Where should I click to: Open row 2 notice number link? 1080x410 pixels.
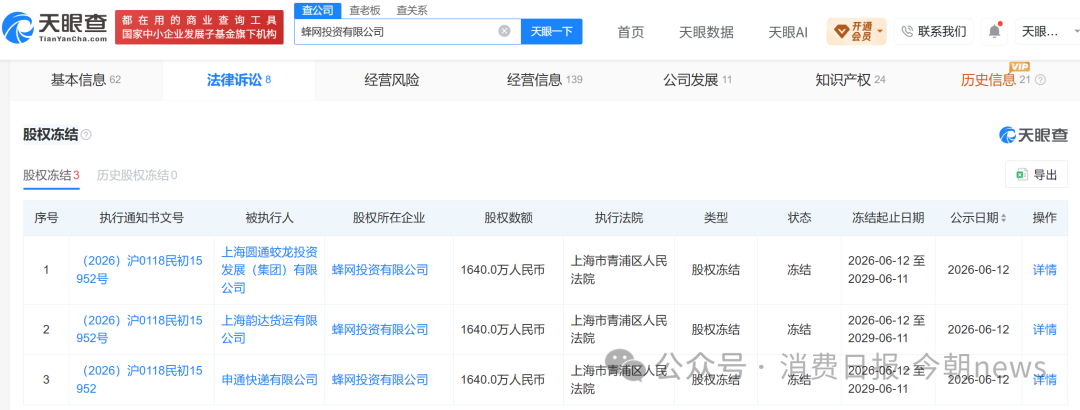click(x=141, y=329)
